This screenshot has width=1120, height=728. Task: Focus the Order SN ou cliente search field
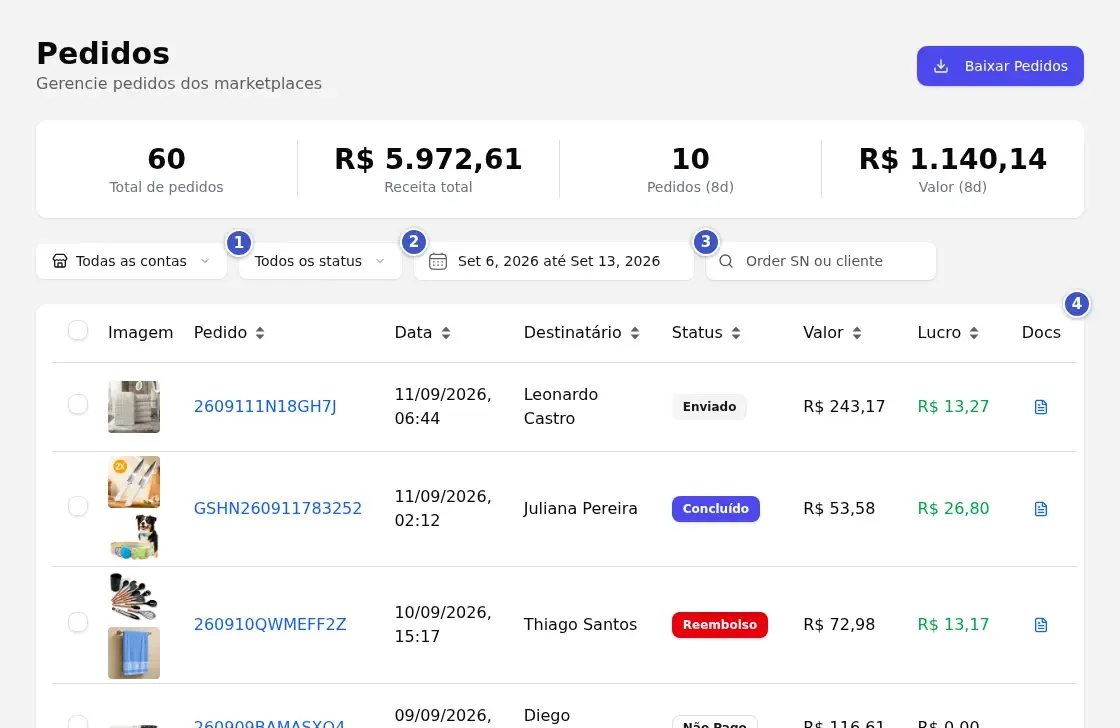pyautogui.click(x=821, y=261)
